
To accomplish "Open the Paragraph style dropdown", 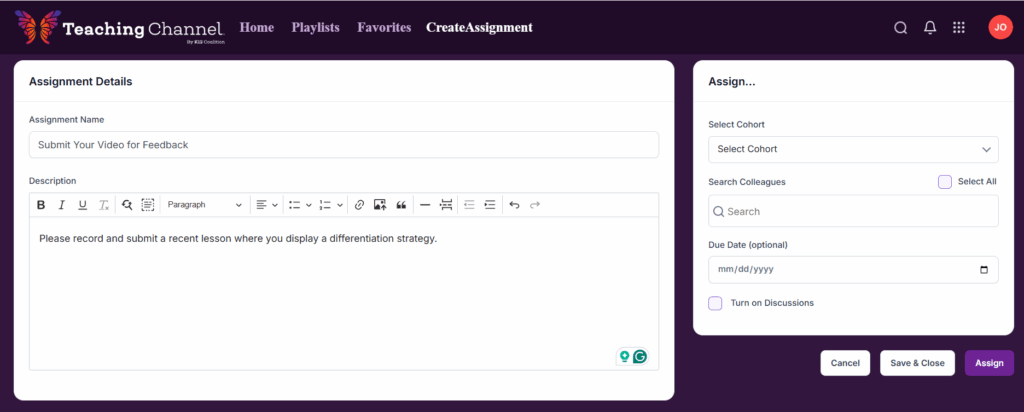I will coord(204,205).
